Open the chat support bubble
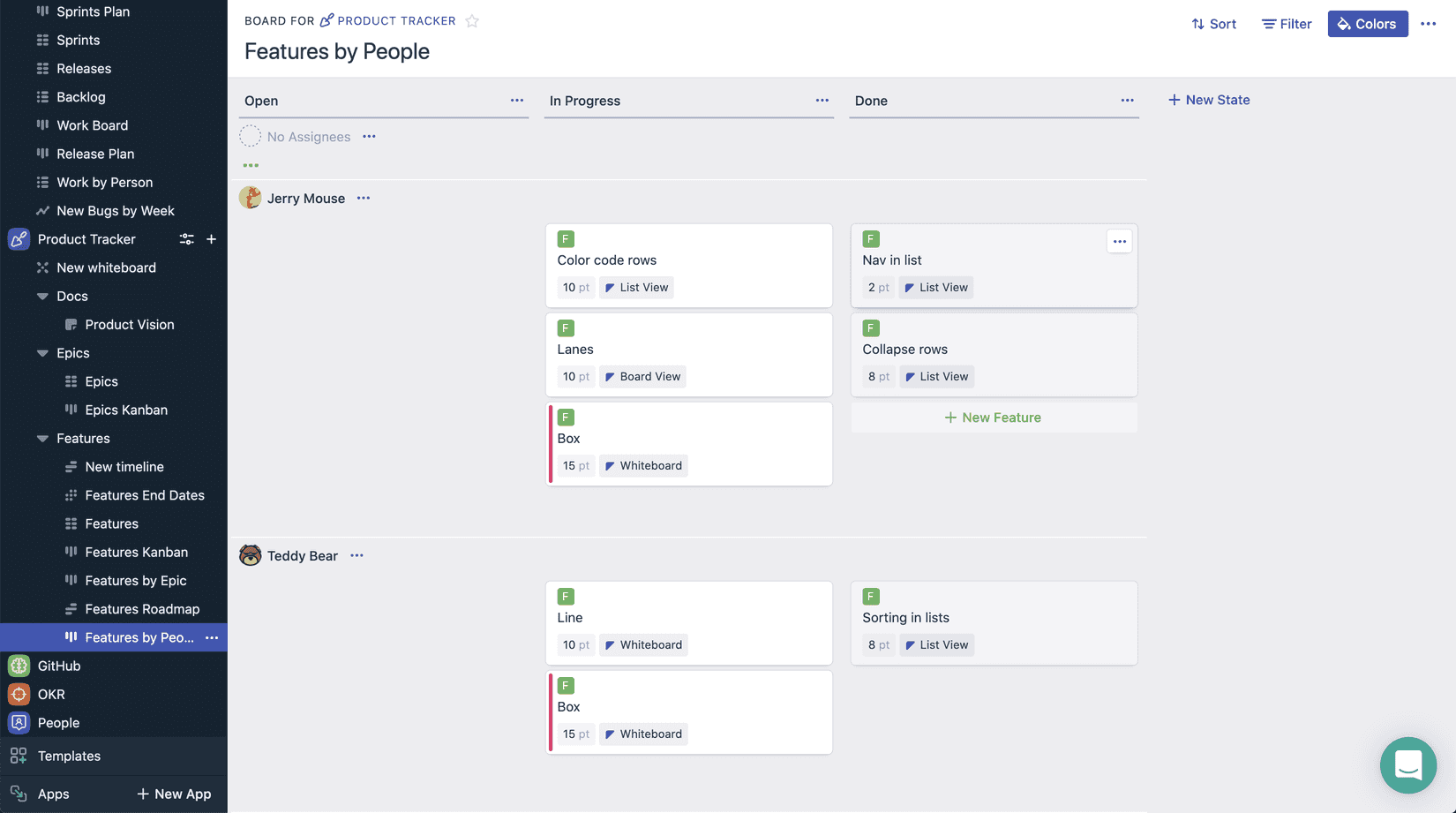 [1407, 764]
